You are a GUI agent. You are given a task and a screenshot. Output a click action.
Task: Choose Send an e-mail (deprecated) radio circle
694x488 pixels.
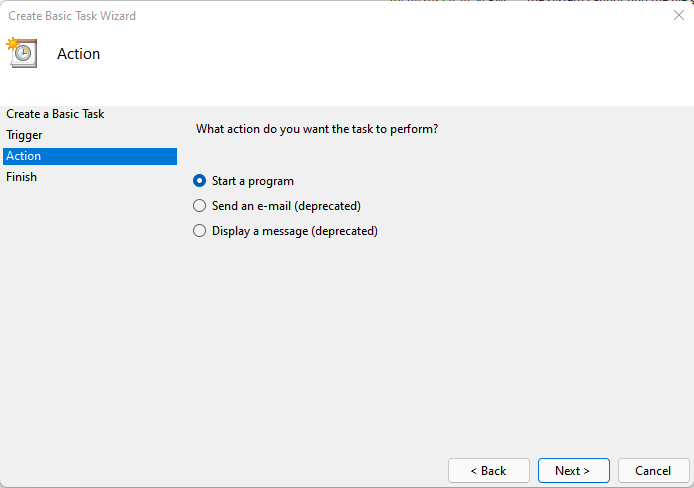click(199, 206)
